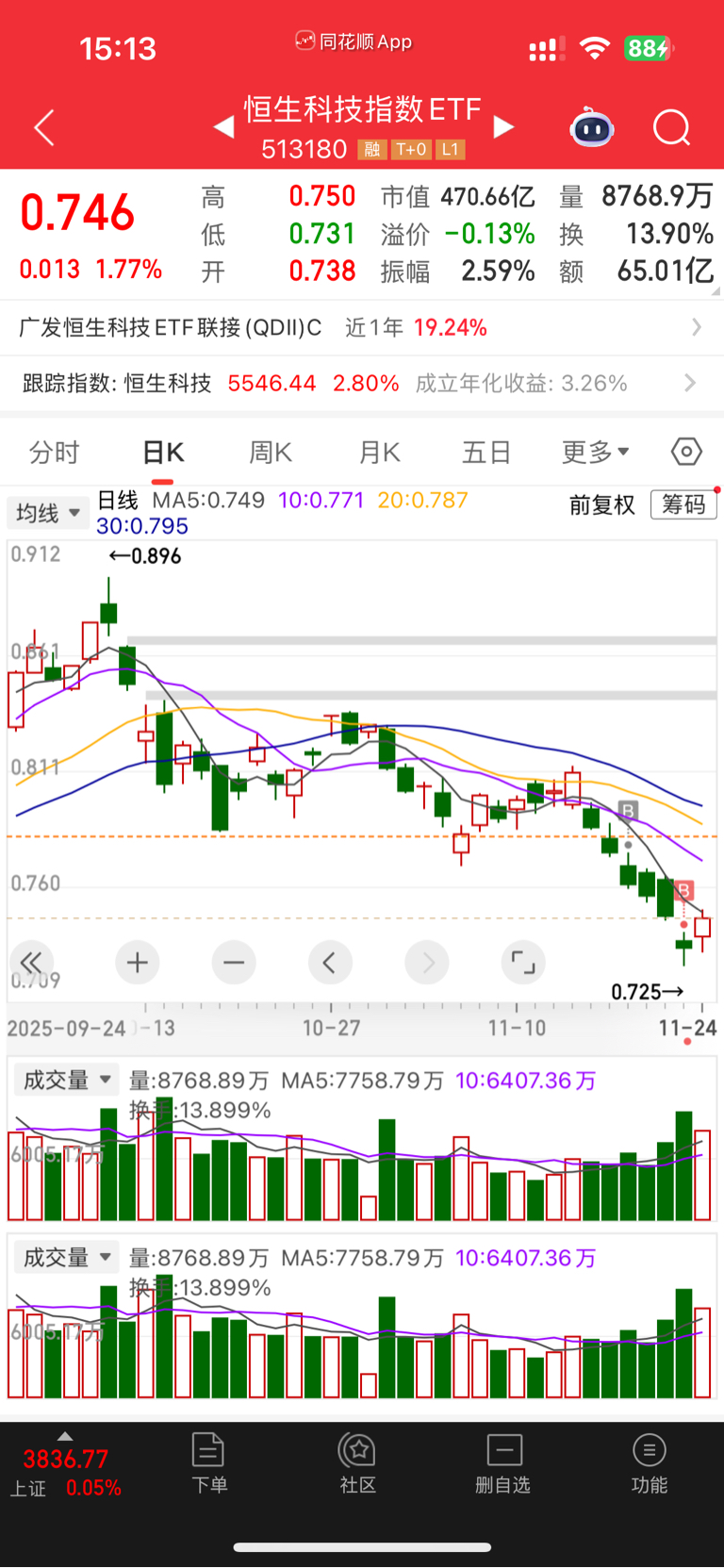
Task: Open the 均线 indicator dropdown
Action: click(48, 513)
